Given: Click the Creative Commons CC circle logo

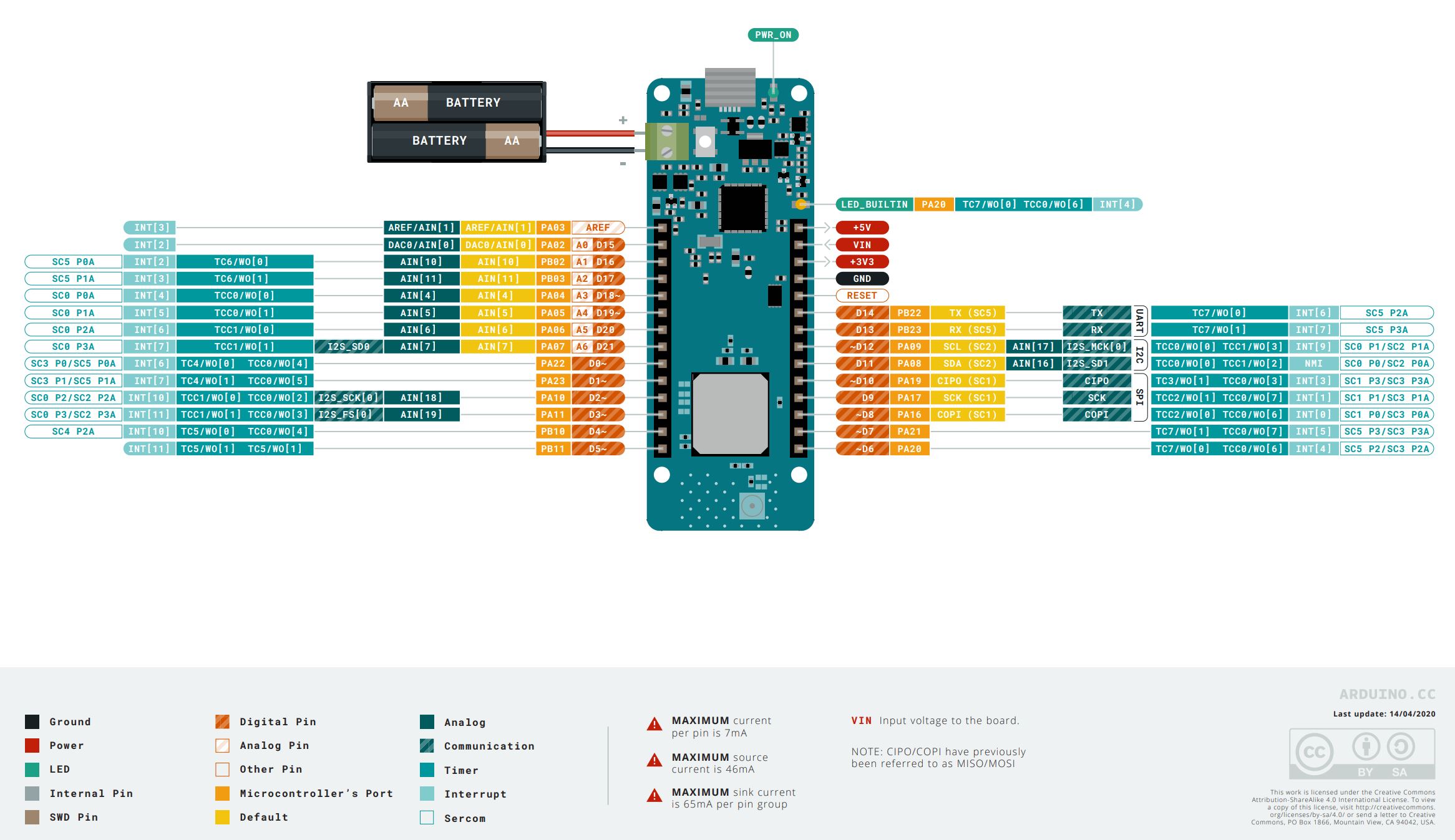Looking at the screenshot, I should coord(1315,751).
